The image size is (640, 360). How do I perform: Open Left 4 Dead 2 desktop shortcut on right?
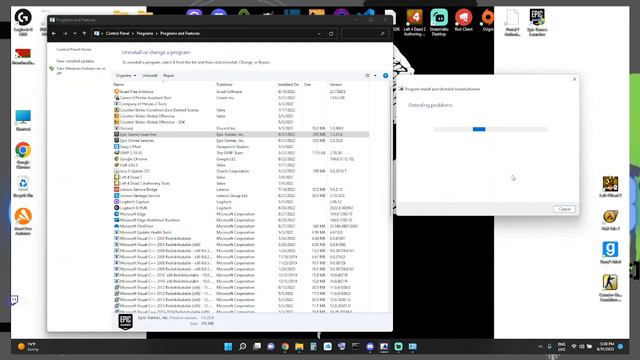(x=610, y=187)
